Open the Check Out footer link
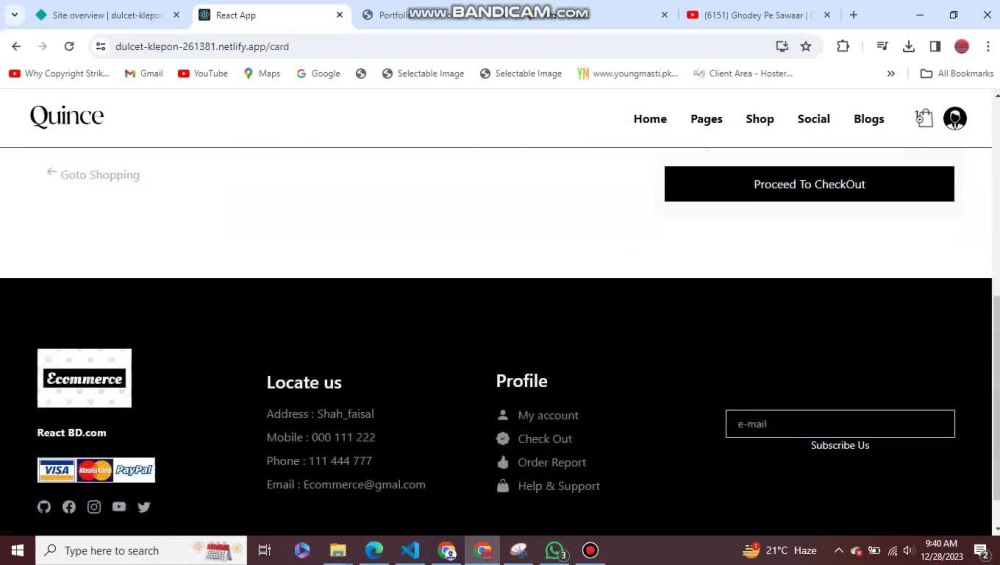 click(545, 439)
